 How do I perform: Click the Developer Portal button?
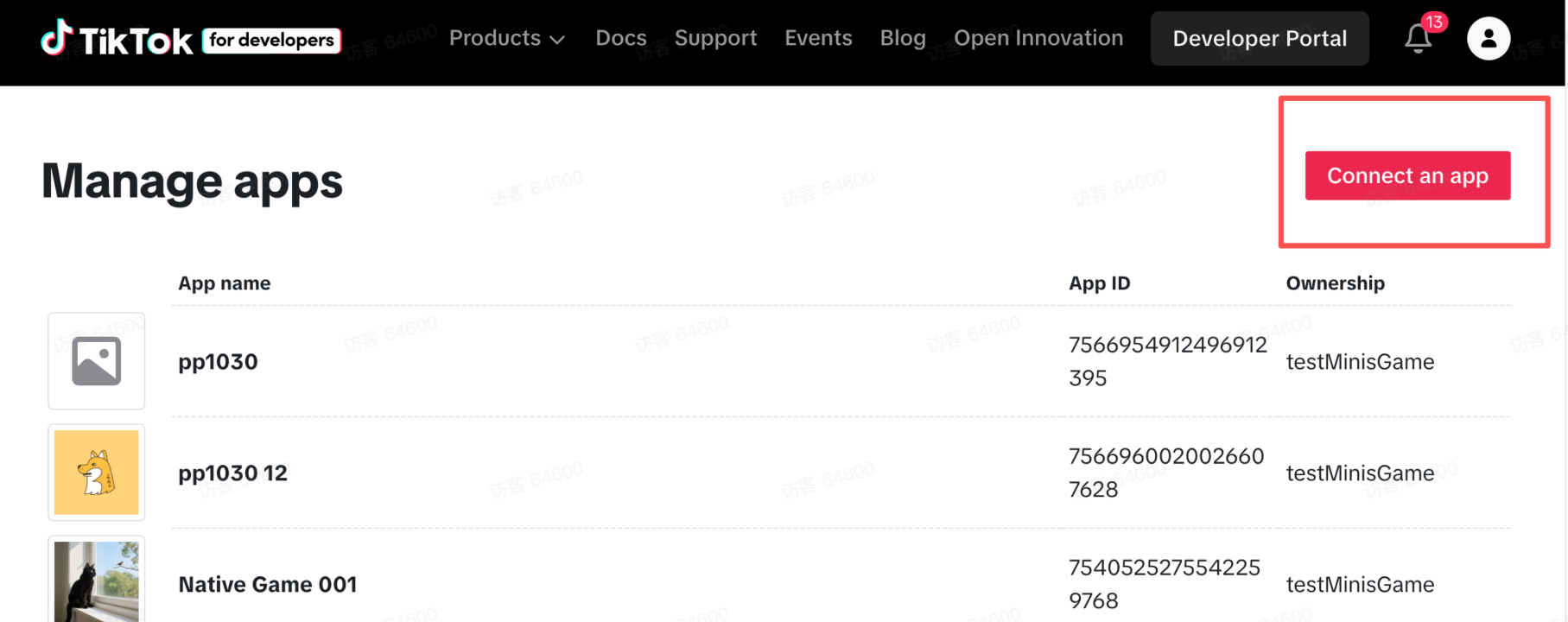pyautogui.click(x=1260, y=39)
